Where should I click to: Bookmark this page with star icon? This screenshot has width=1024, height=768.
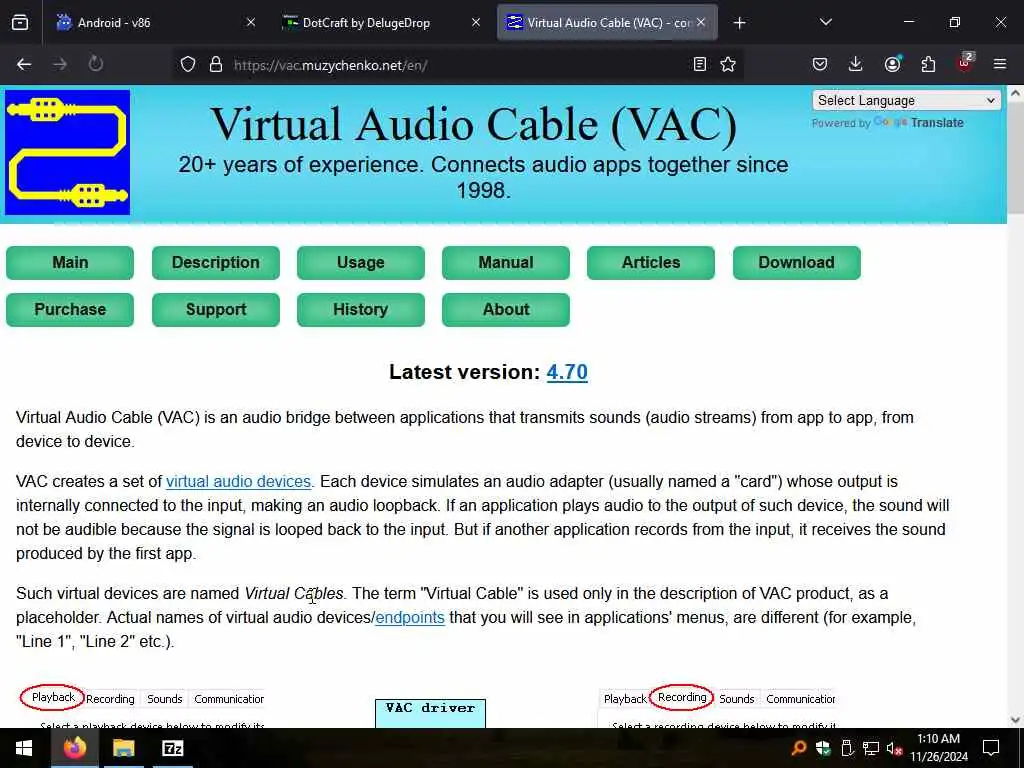pos(728,64)
